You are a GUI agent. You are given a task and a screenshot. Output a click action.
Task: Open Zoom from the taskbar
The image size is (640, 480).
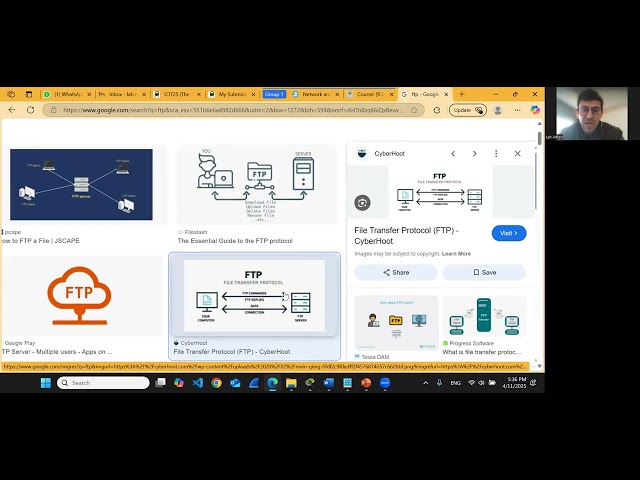pyautogui.click(x=385, y=383)
